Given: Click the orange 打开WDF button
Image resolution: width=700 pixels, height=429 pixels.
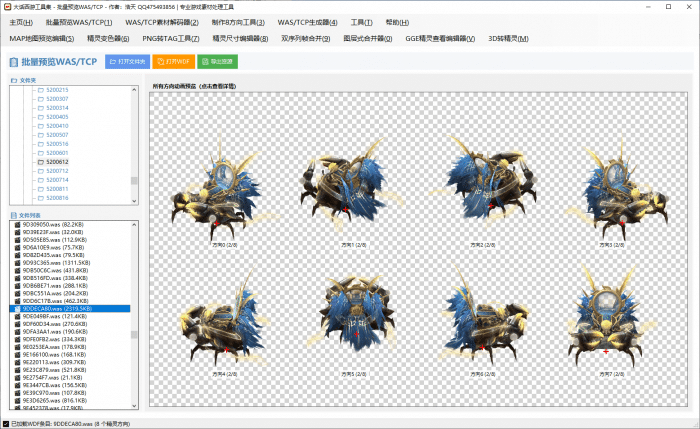Looking at the screenshot, I should tap(174, 62).
